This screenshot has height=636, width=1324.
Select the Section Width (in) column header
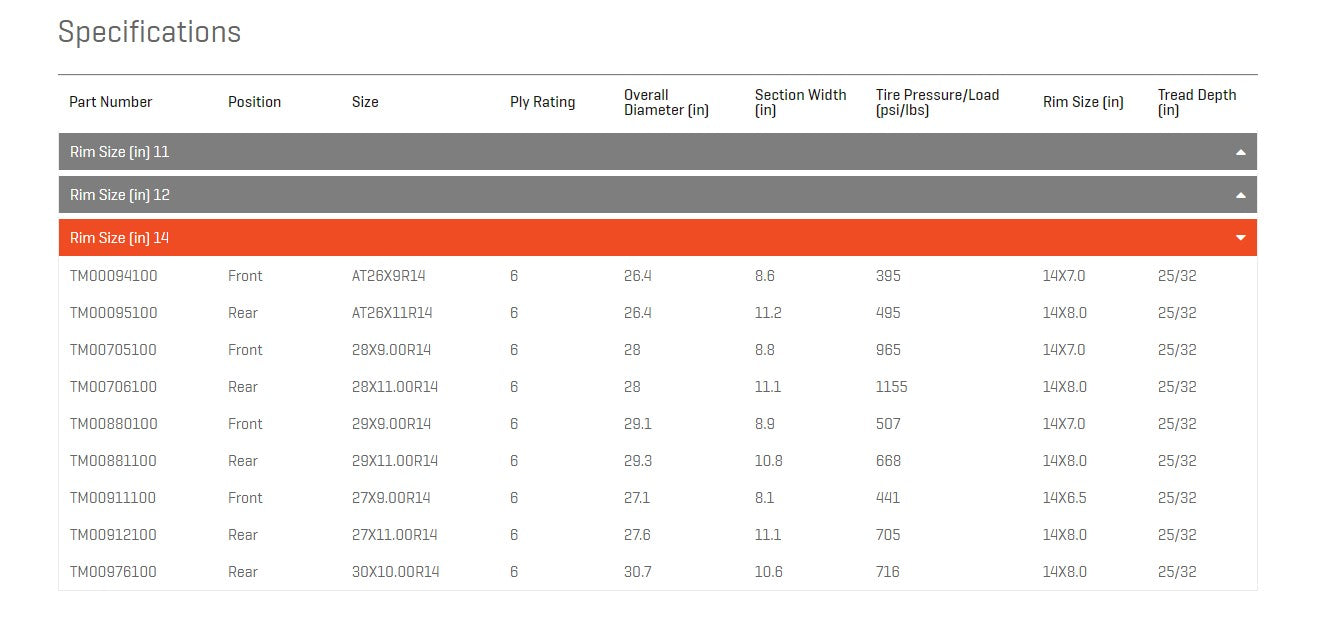pos(800,102)
